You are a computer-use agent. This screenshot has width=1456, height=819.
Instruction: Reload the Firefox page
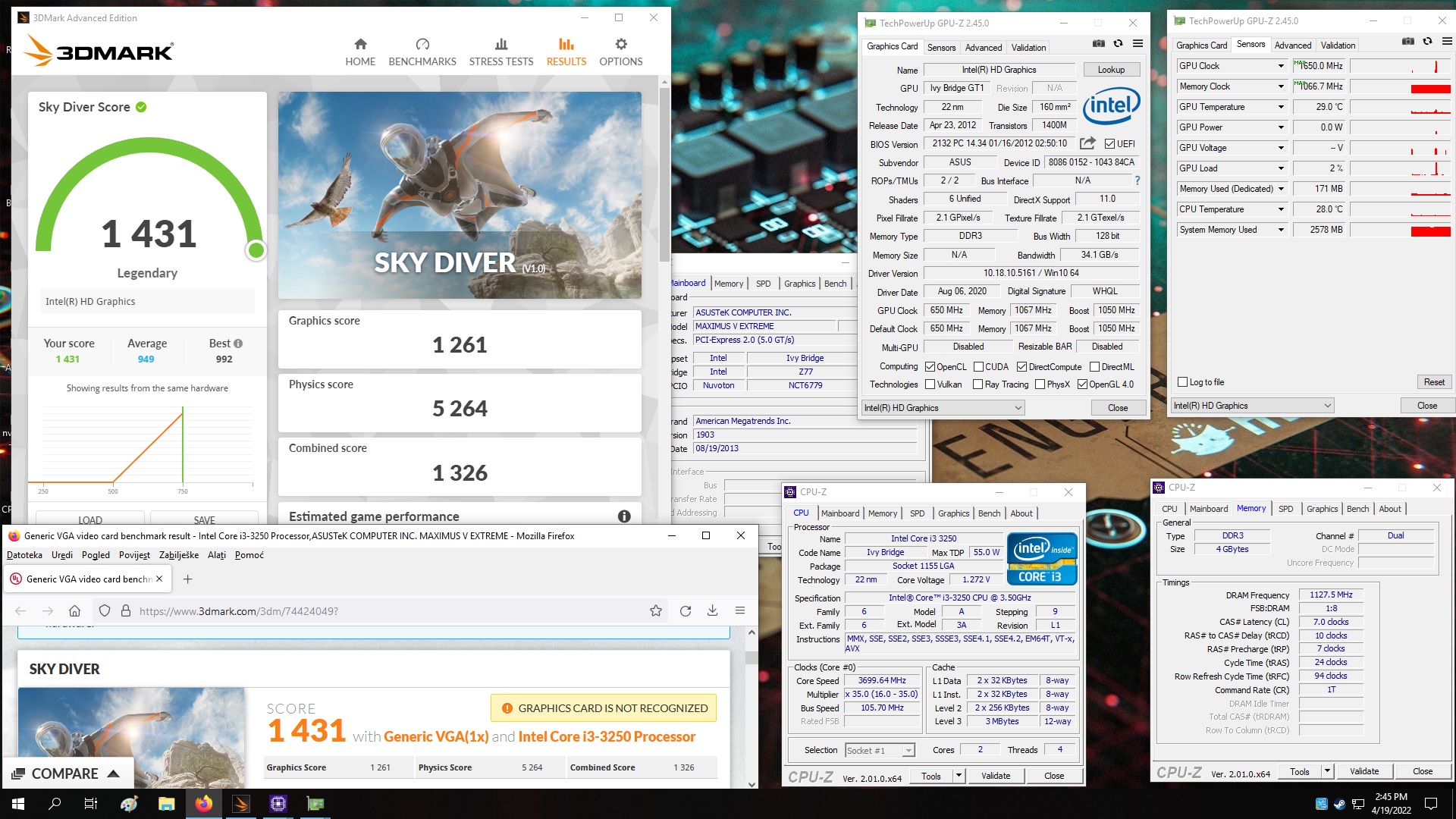(x=686, y=611)
